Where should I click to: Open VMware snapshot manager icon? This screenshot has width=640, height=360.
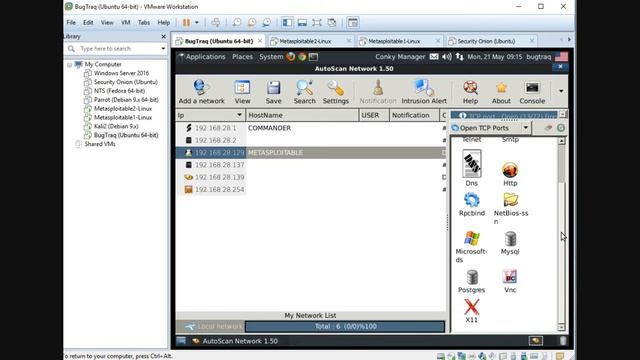[267, 22]
